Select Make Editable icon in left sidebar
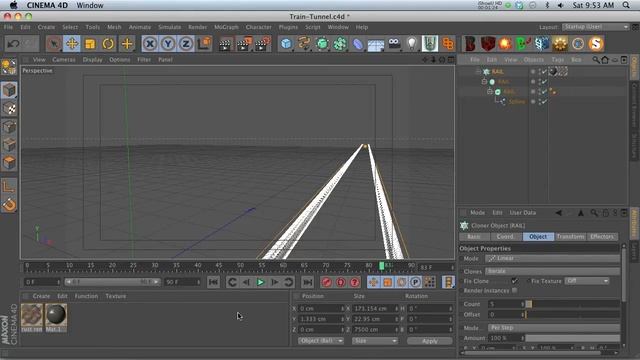This screenshot has height=360, width=640. [9, 67]
